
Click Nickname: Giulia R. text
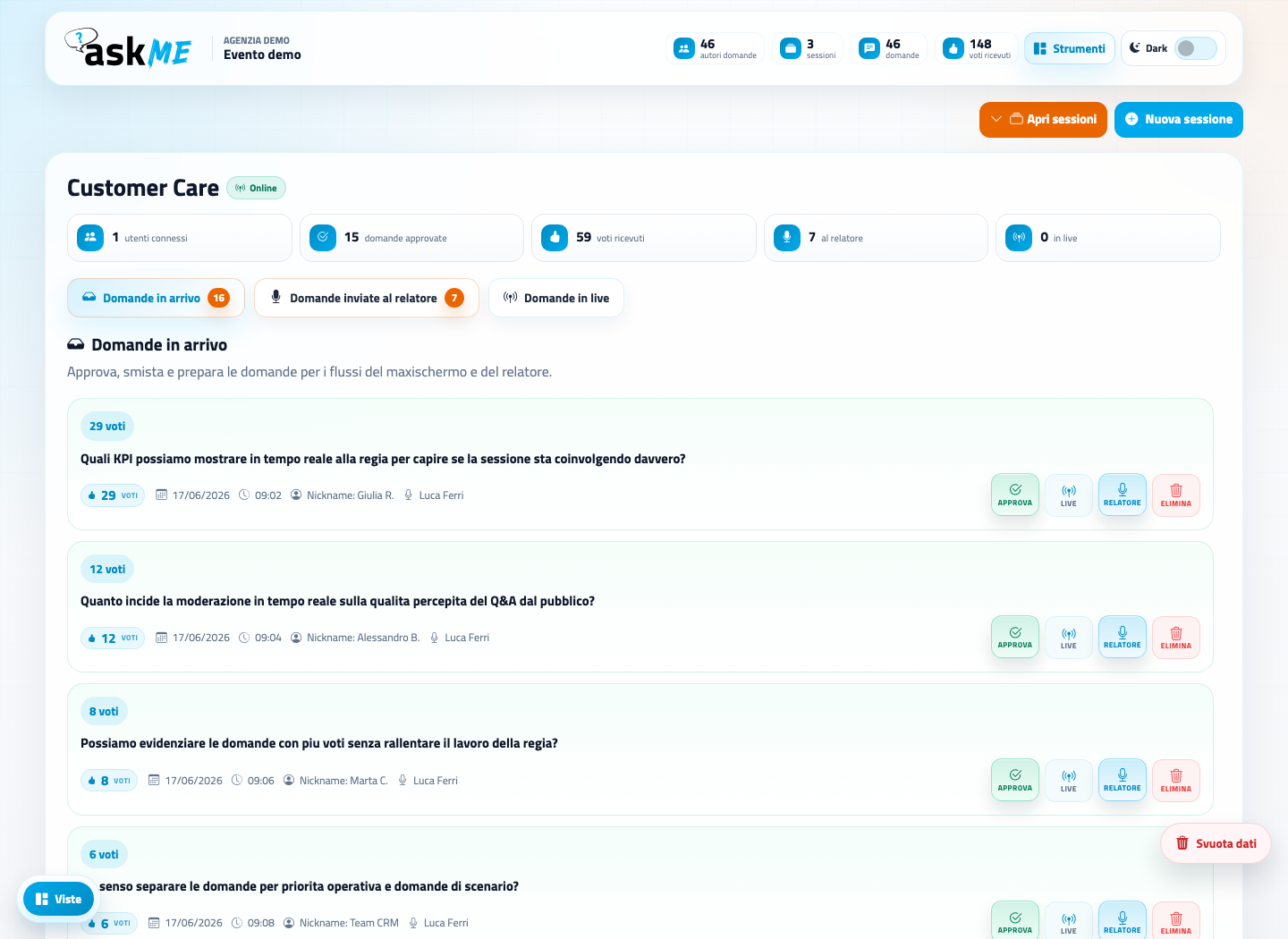tap(350, 495)
